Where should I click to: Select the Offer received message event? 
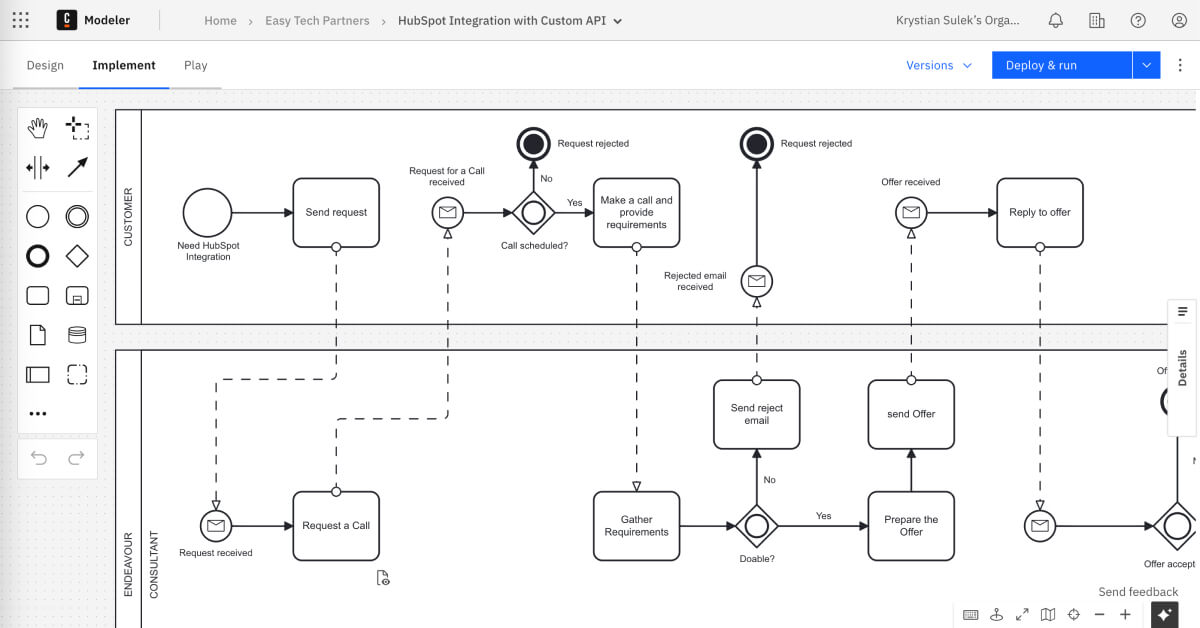point(911,213)
